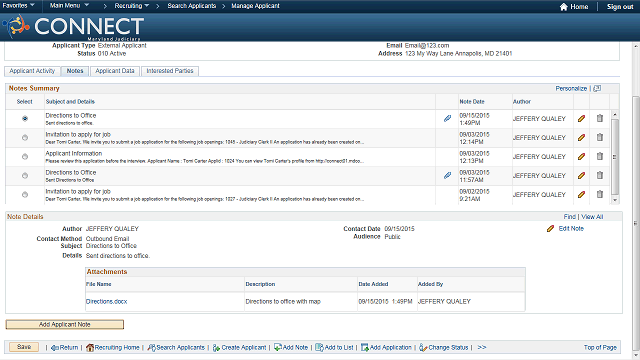Click the page vertical scrollbar
Viewport: 640px width, 360px height.
point(636,223)
